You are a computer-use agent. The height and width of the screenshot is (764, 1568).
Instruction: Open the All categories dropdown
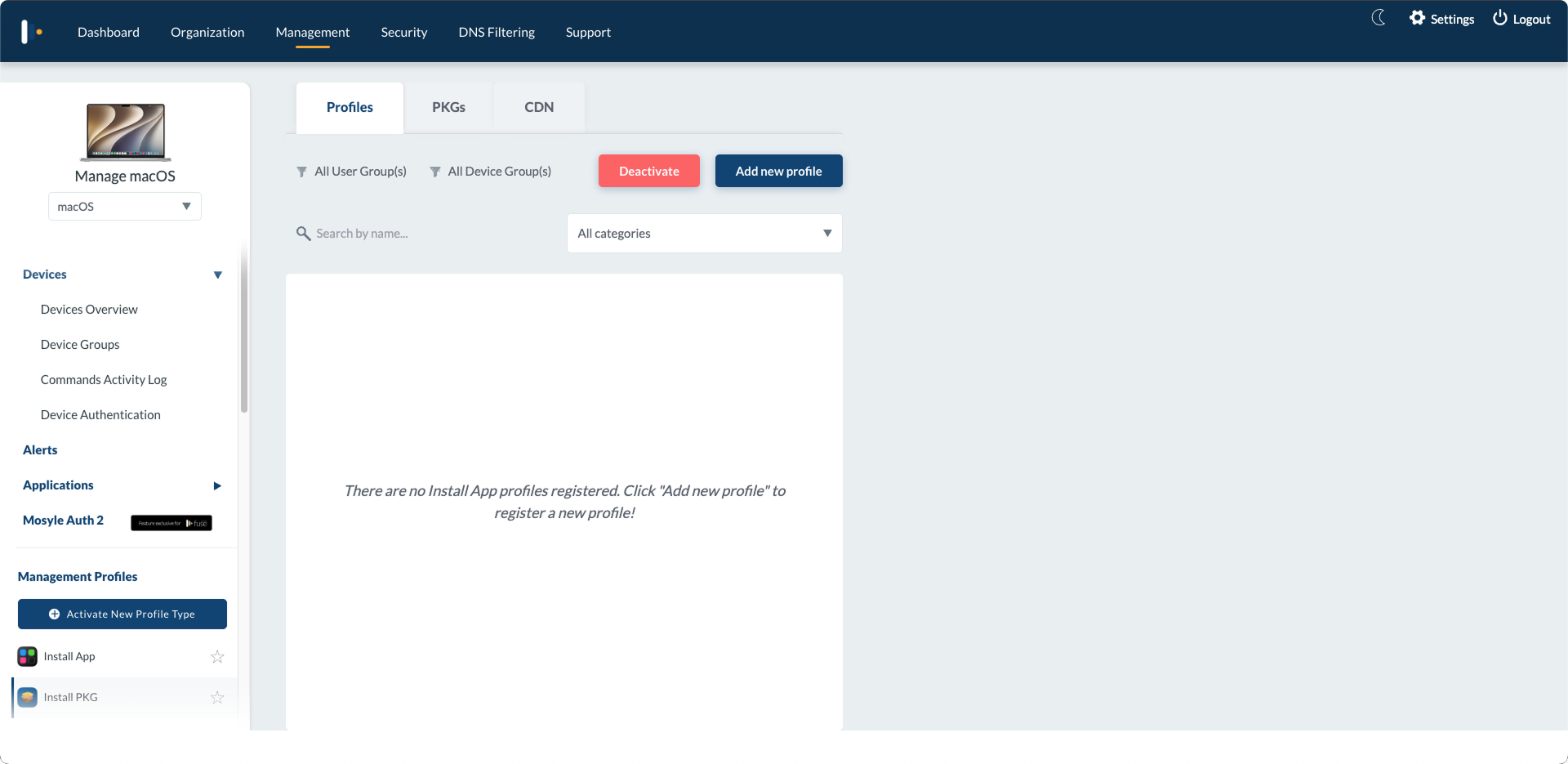(705, 234)
